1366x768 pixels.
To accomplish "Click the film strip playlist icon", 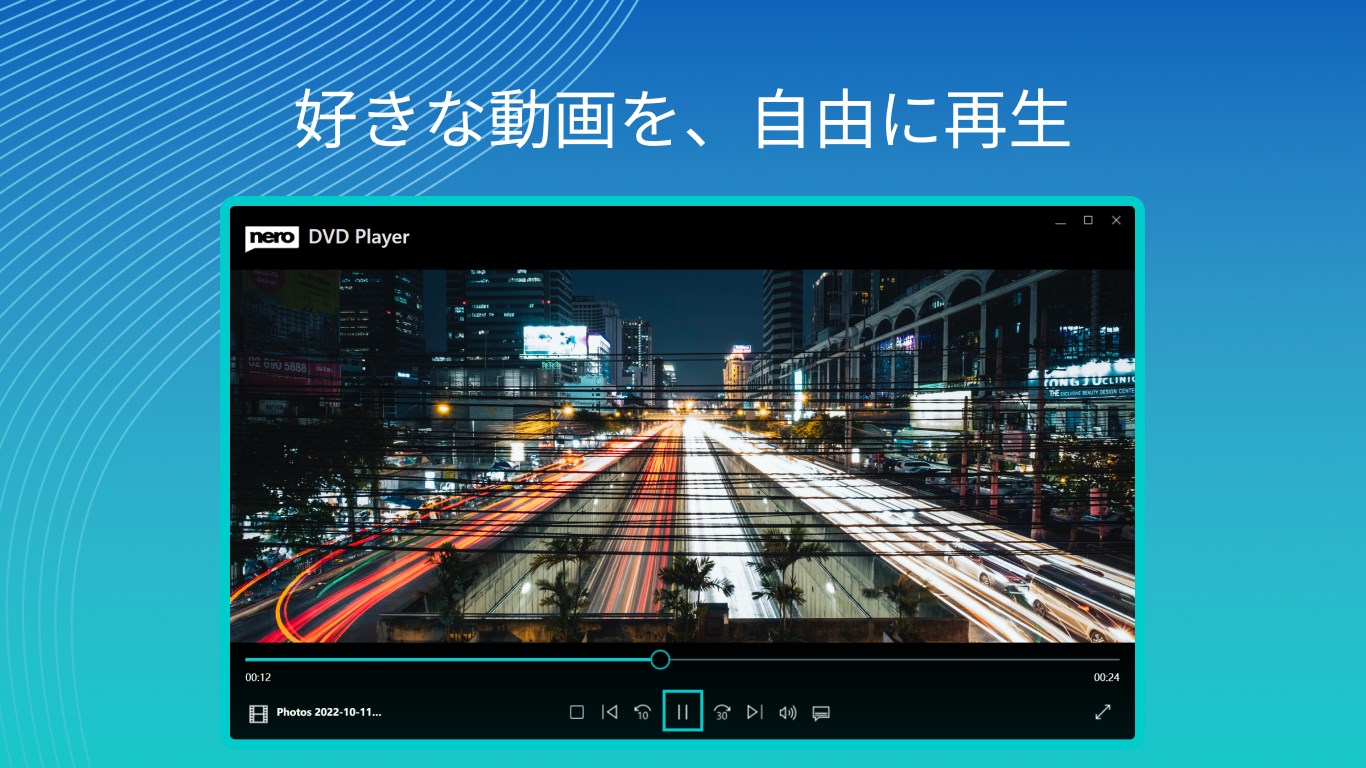I will [259, 712].
